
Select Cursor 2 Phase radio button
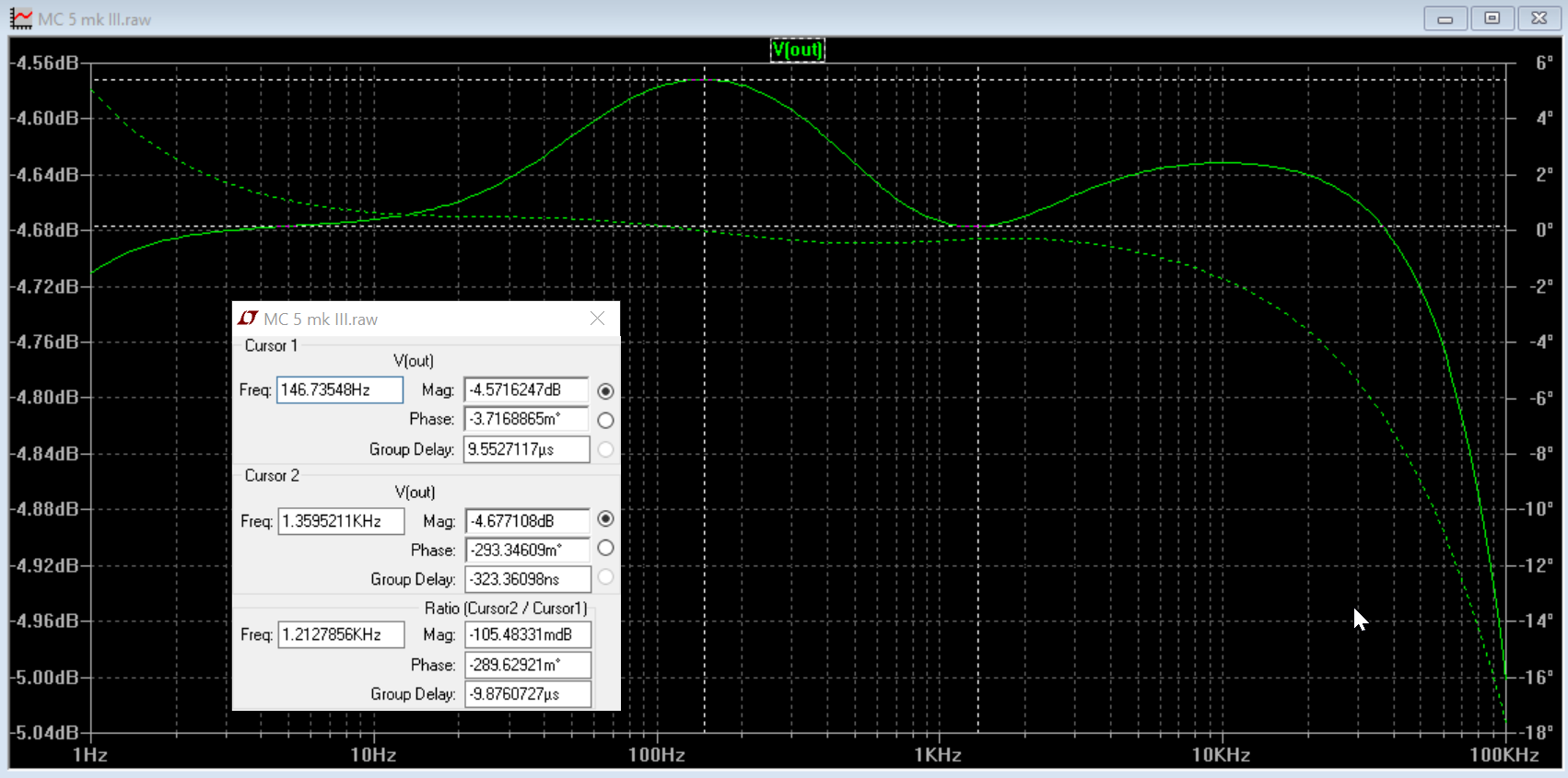pyautogui.click(x=605, y=548)
